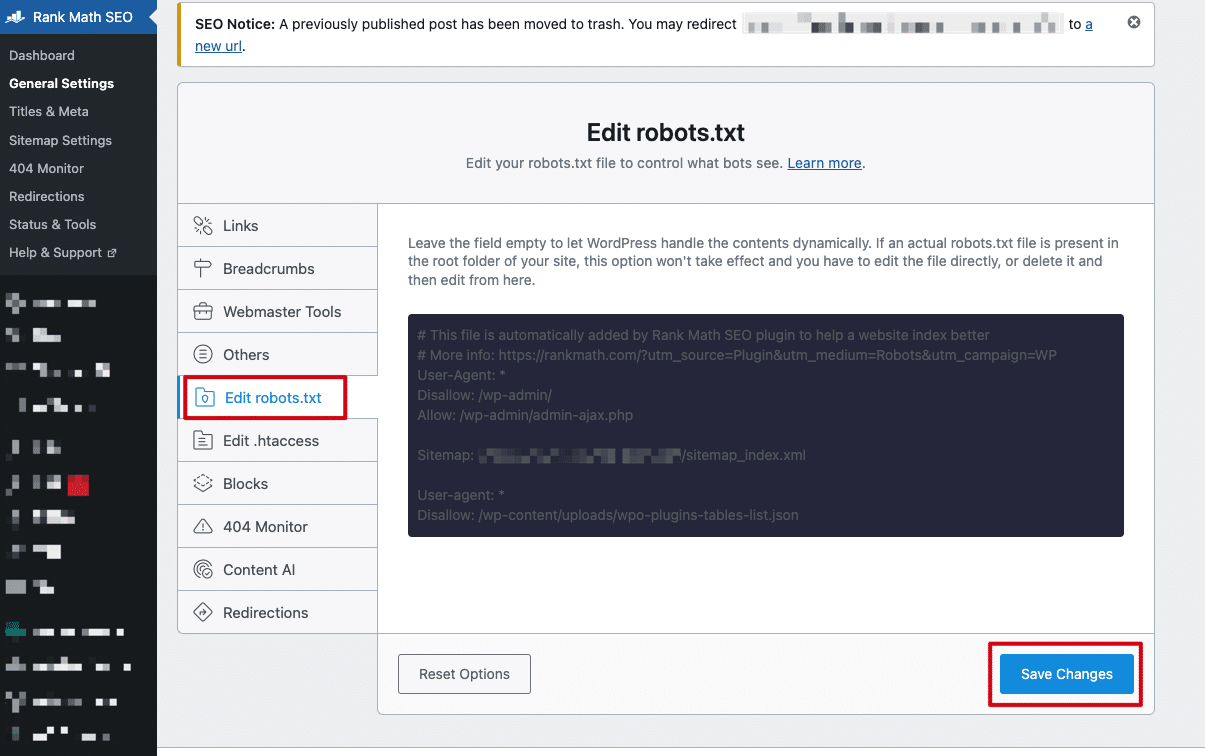Click the Breadcrumbs signpost icon

(x=203, y=269)
